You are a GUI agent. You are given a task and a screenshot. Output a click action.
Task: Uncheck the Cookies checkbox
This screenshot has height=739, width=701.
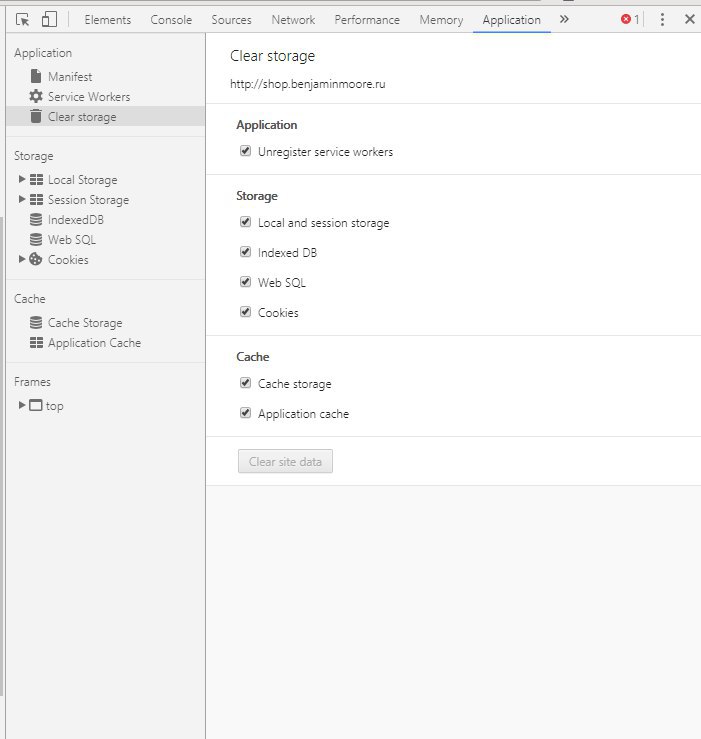246,312
